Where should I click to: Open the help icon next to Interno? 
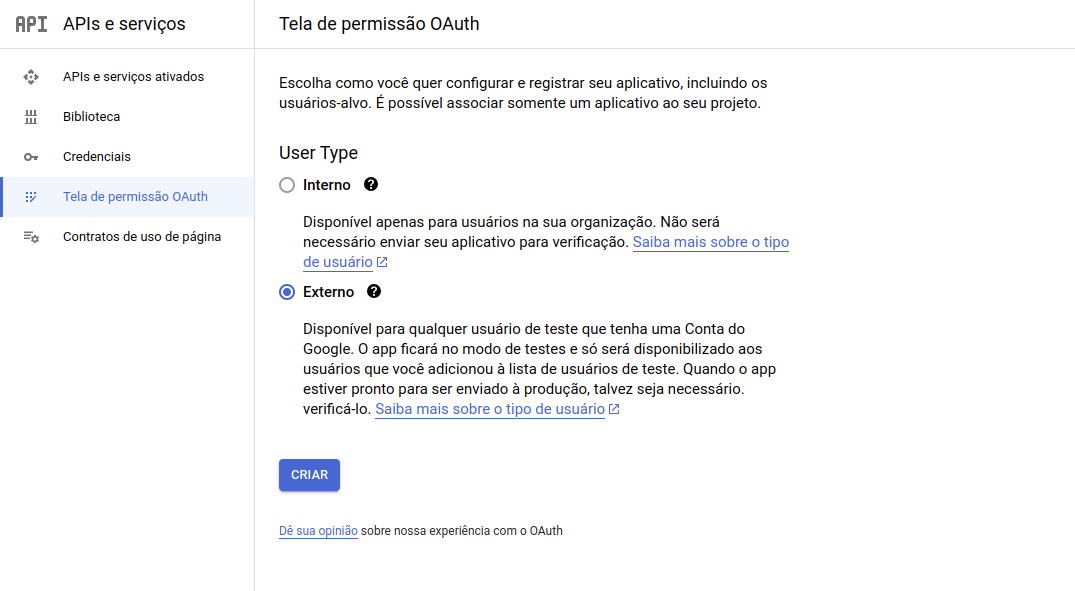click(371, 184)
